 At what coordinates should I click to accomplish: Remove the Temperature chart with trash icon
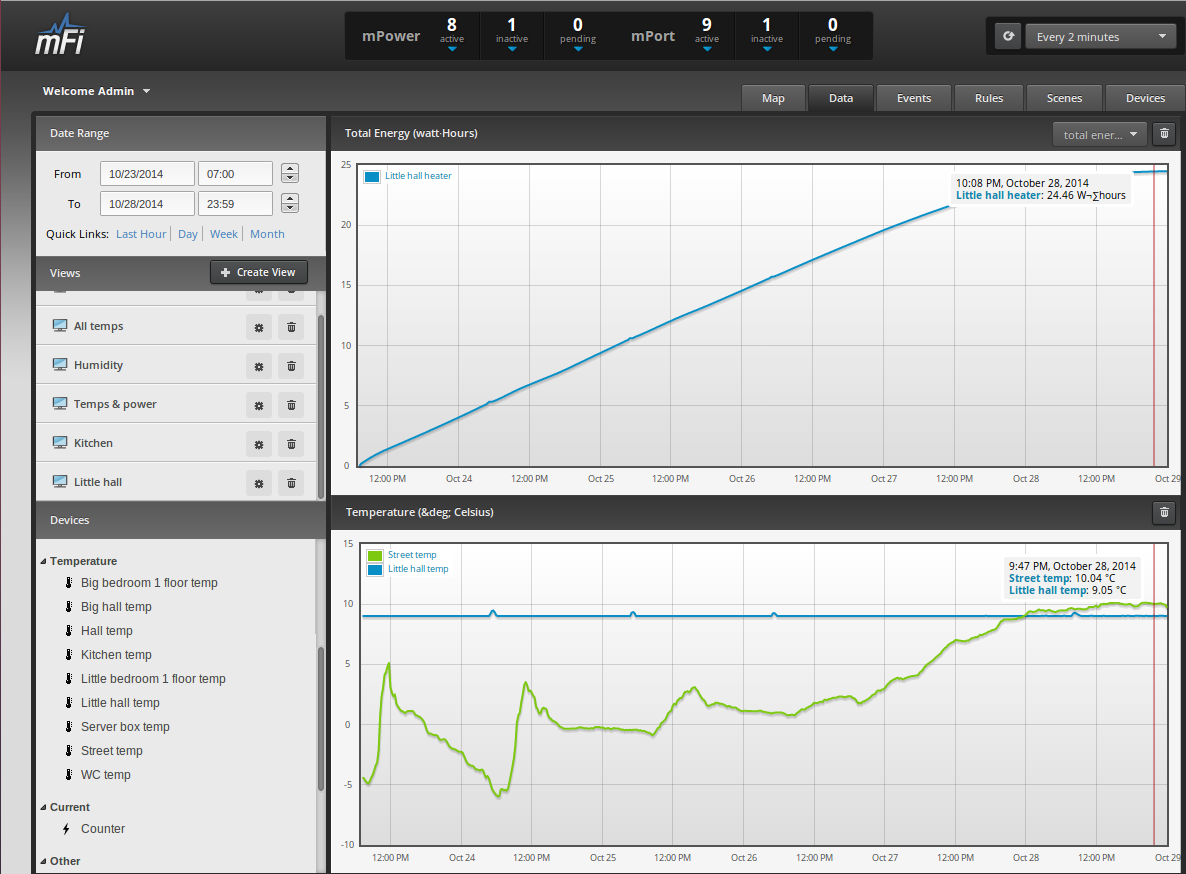click(x=1164, y=513)
